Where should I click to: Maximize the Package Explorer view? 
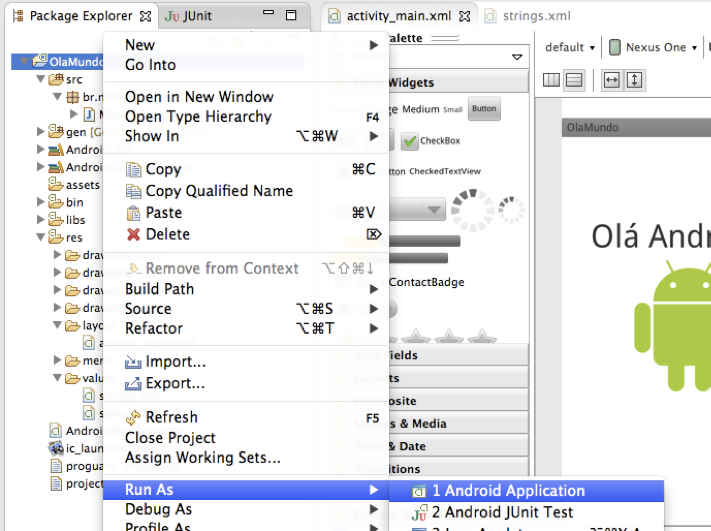(291, 15)
